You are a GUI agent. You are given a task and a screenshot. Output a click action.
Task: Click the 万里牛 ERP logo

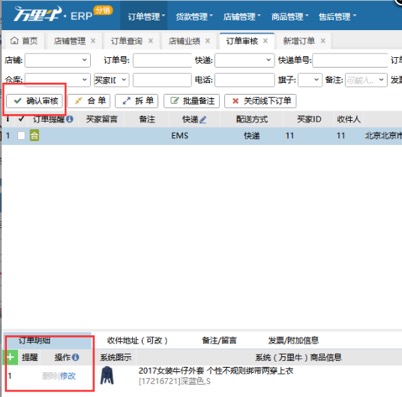53,14
